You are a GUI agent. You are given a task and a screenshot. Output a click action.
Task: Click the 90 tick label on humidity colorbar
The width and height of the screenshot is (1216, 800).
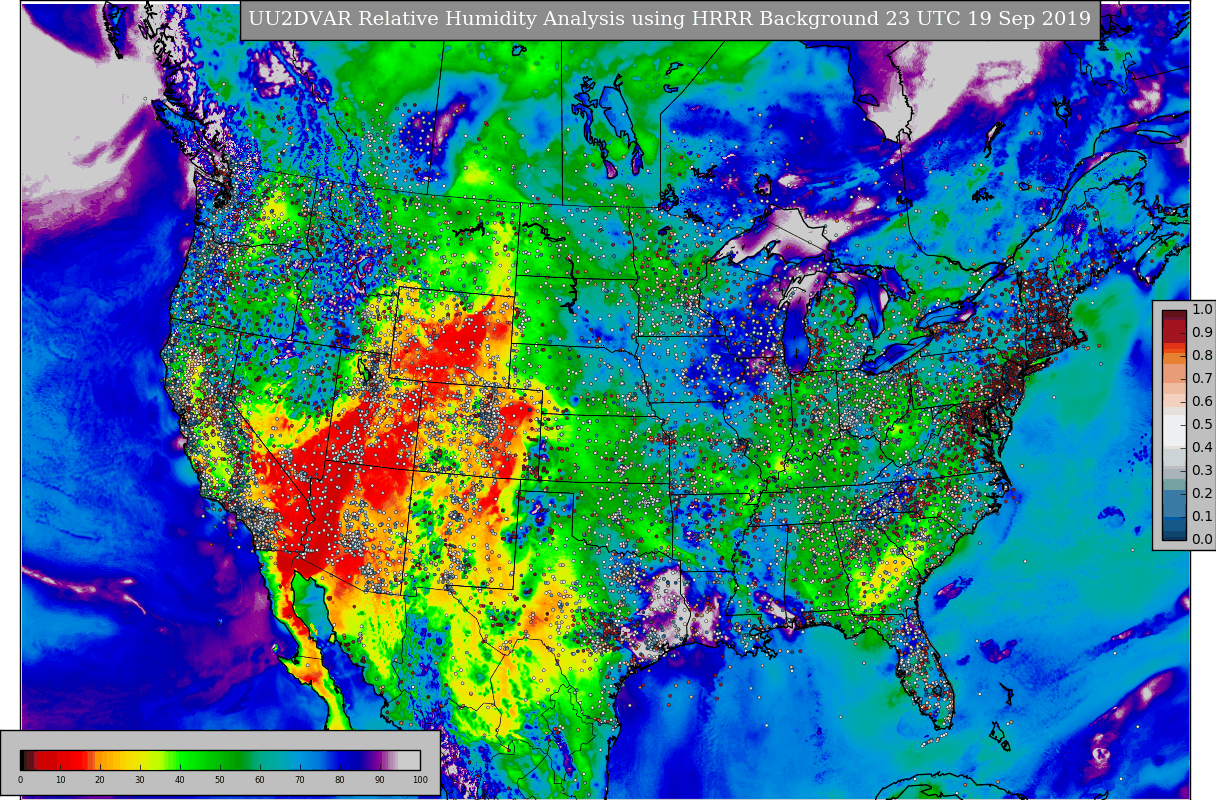tap(380, 780)
